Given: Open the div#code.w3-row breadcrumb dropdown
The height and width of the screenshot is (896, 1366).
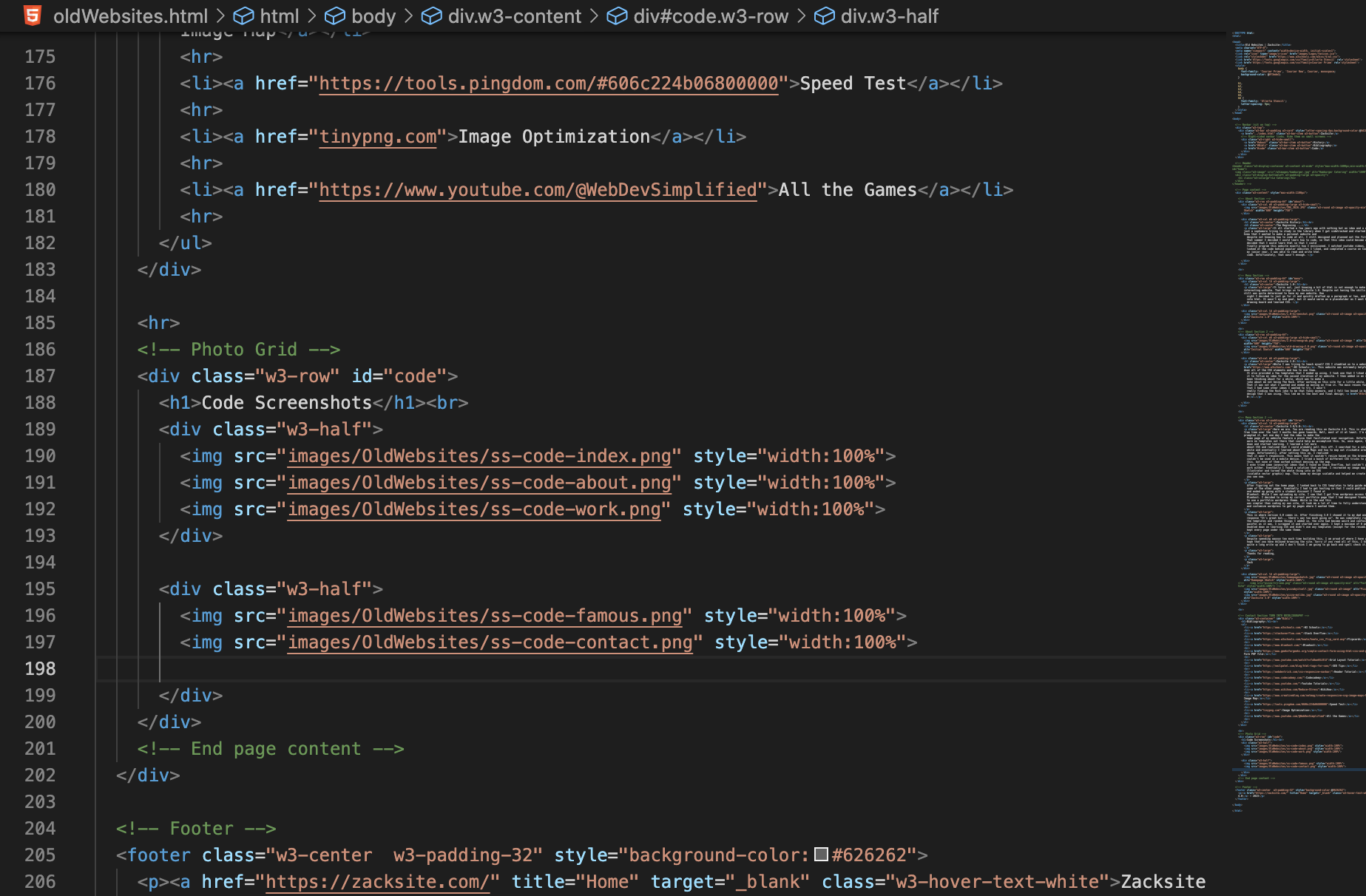Looking at the screenshot, I should [x=710, y=16].
